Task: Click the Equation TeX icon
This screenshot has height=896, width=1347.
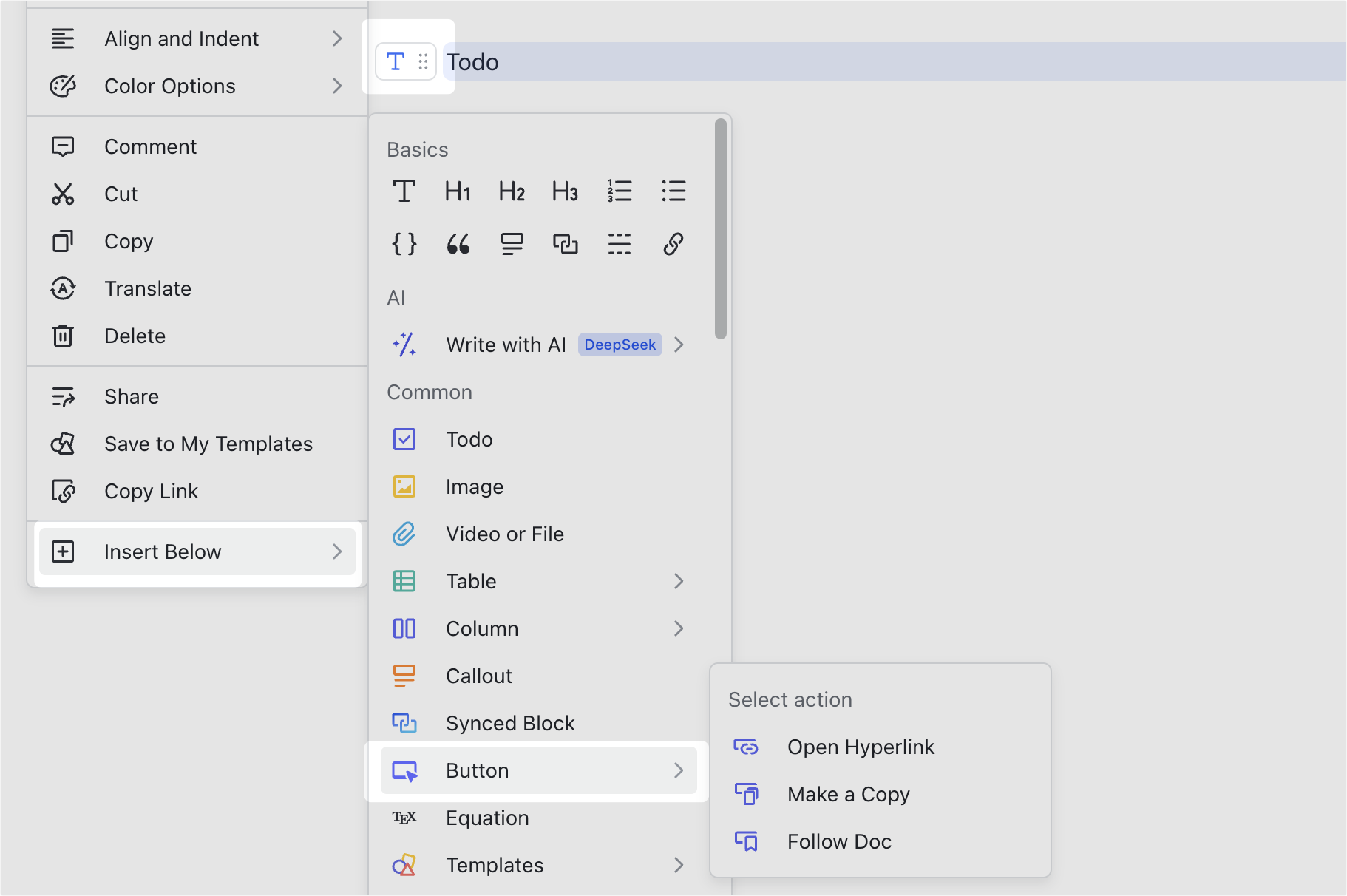Action: (x=404, y=818)
